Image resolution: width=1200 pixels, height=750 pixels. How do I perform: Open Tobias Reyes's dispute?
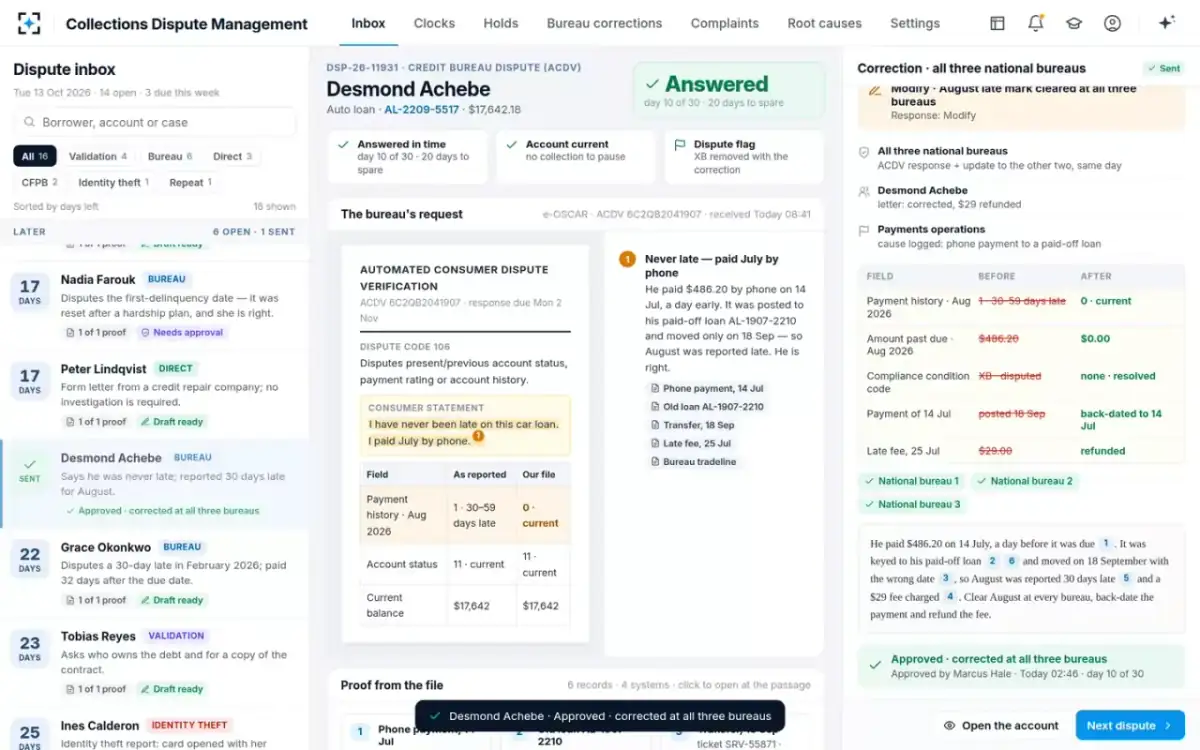[155, 662]
